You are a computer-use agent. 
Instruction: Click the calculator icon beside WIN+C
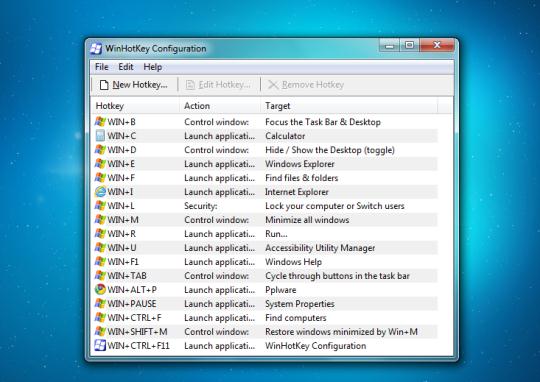click(x=100, y=136)
